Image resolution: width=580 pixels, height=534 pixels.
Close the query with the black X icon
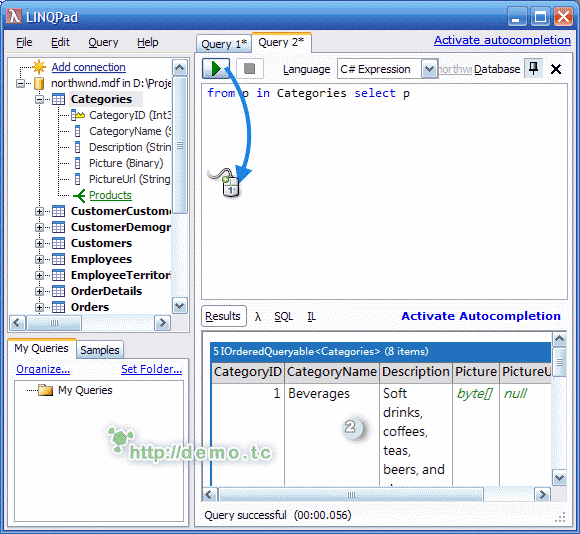556,69
